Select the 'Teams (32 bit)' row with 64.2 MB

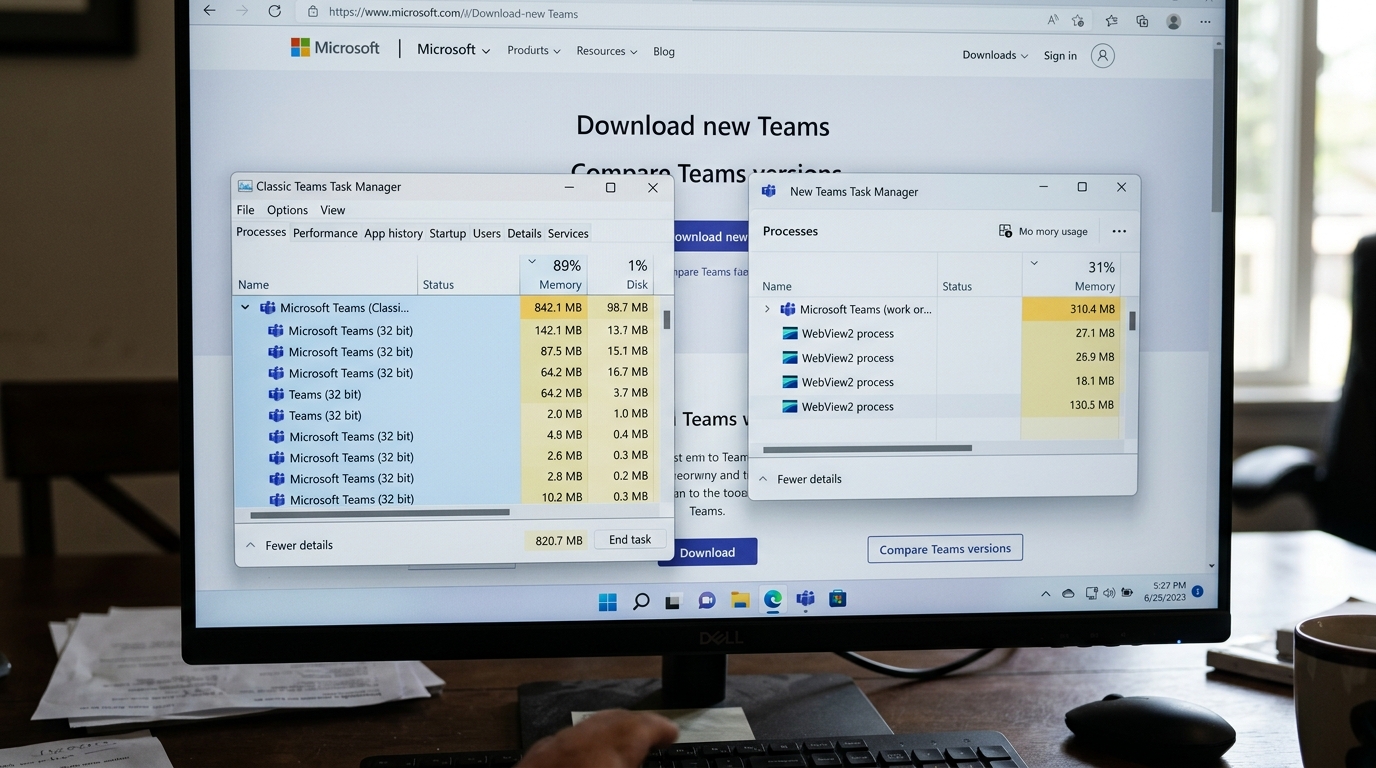[445, 394]
